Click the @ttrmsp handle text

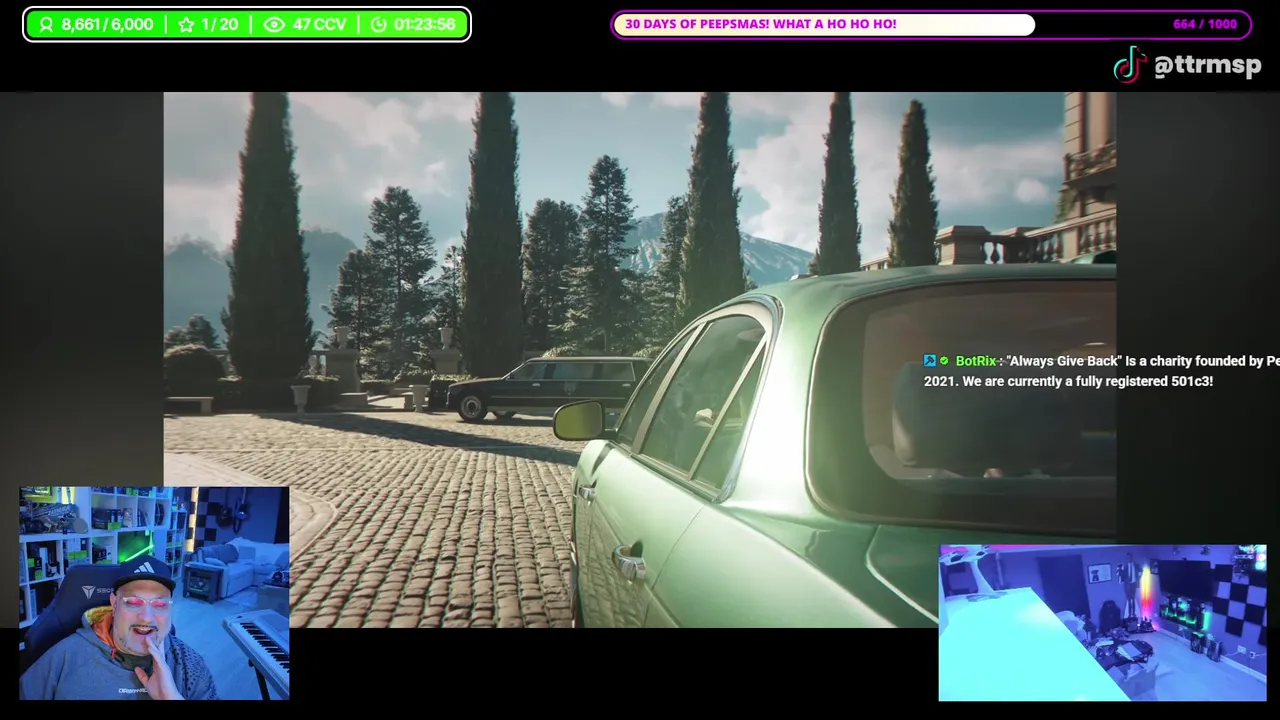pos(1207,66)
